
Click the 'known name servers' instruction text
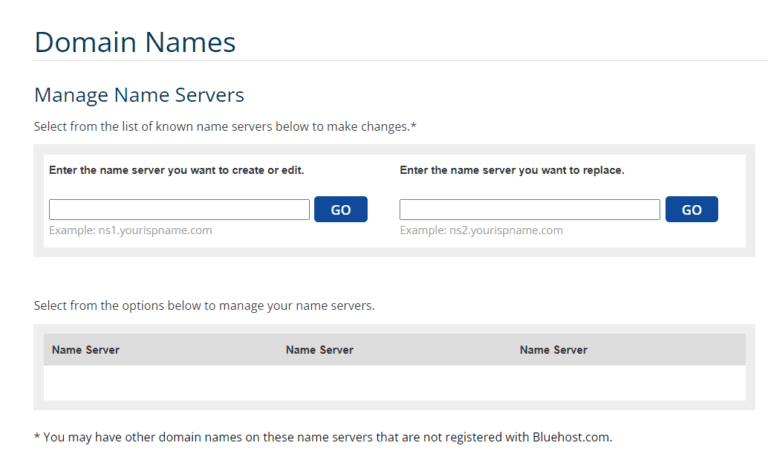224,127
